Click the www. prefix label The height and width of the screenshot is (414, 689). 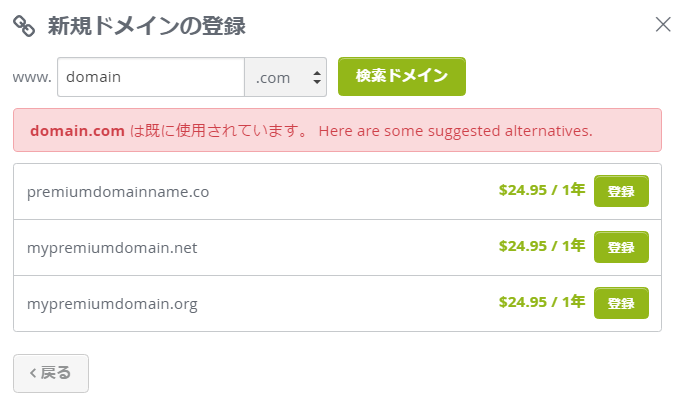click(32, 77)
